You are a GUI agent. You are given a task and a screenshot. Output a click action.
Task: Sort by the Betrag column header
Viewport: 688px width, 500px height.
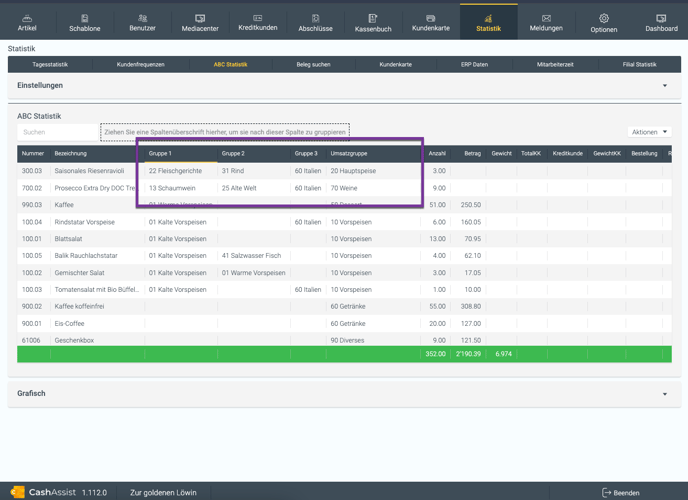[x=473, y=154]
